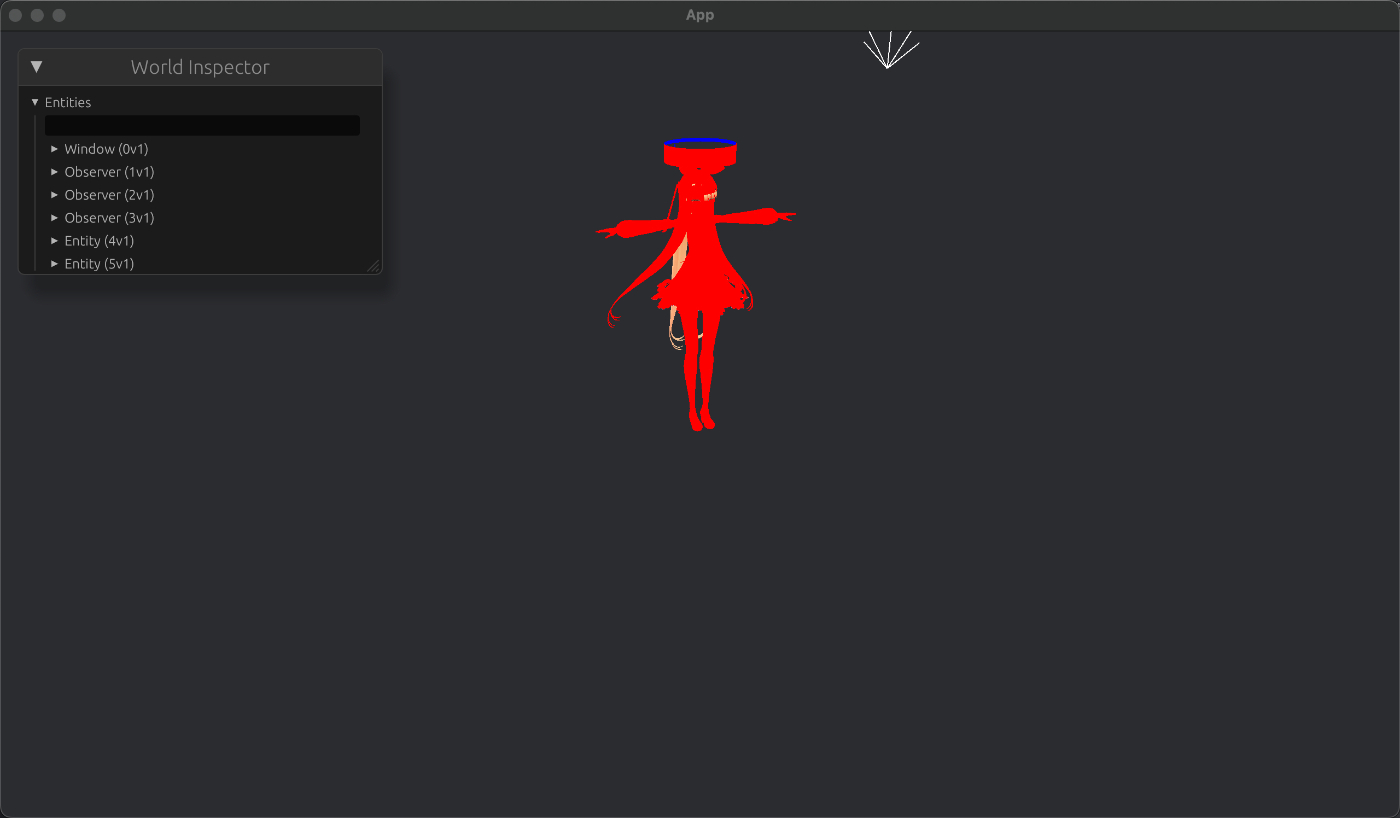Collapse the World Inspector panel triangle
This screenshot has height=818, width=1400.
click(x=37, y=67)
